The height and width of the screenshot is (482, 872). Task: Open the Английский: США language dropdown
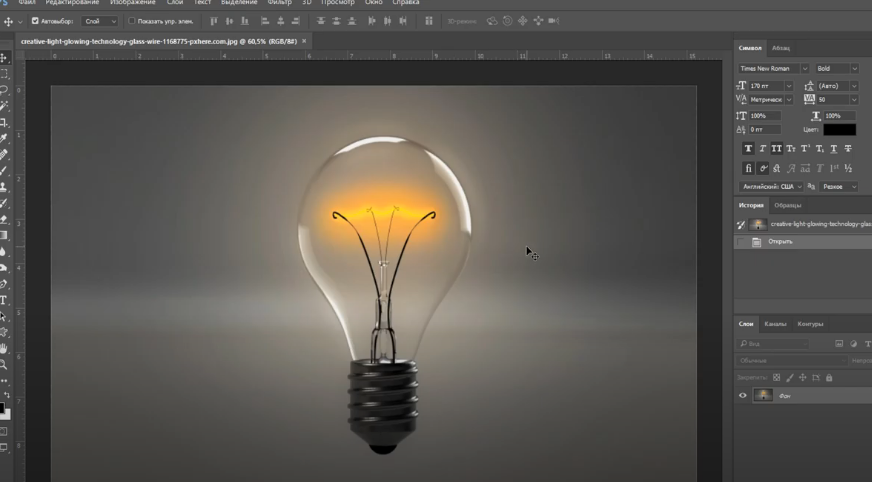[x=771, y=187]
